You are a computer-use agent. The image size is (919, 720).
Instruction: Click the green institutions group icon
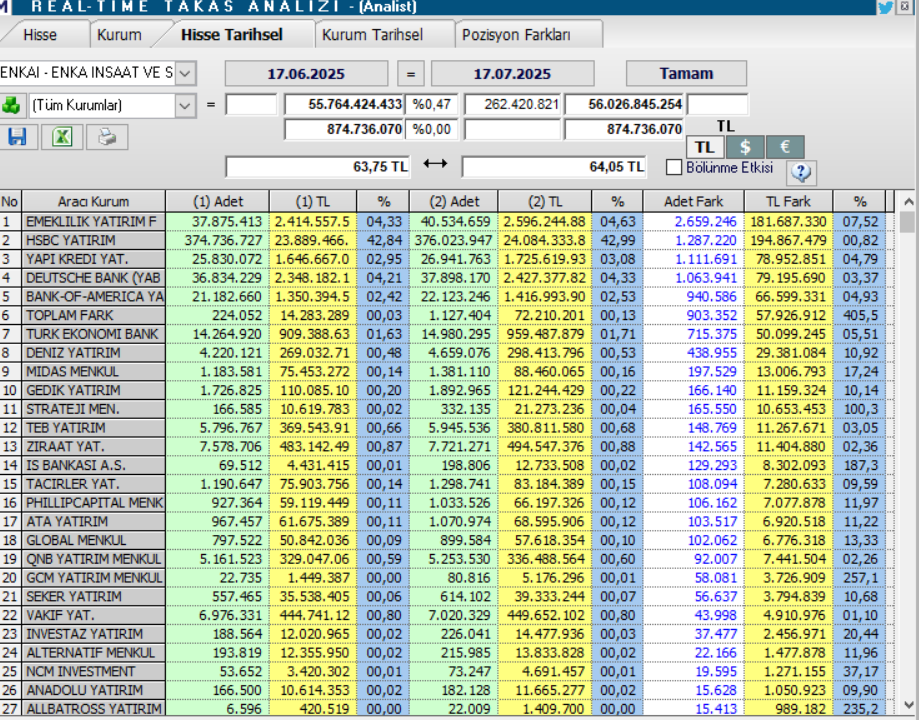11,105
